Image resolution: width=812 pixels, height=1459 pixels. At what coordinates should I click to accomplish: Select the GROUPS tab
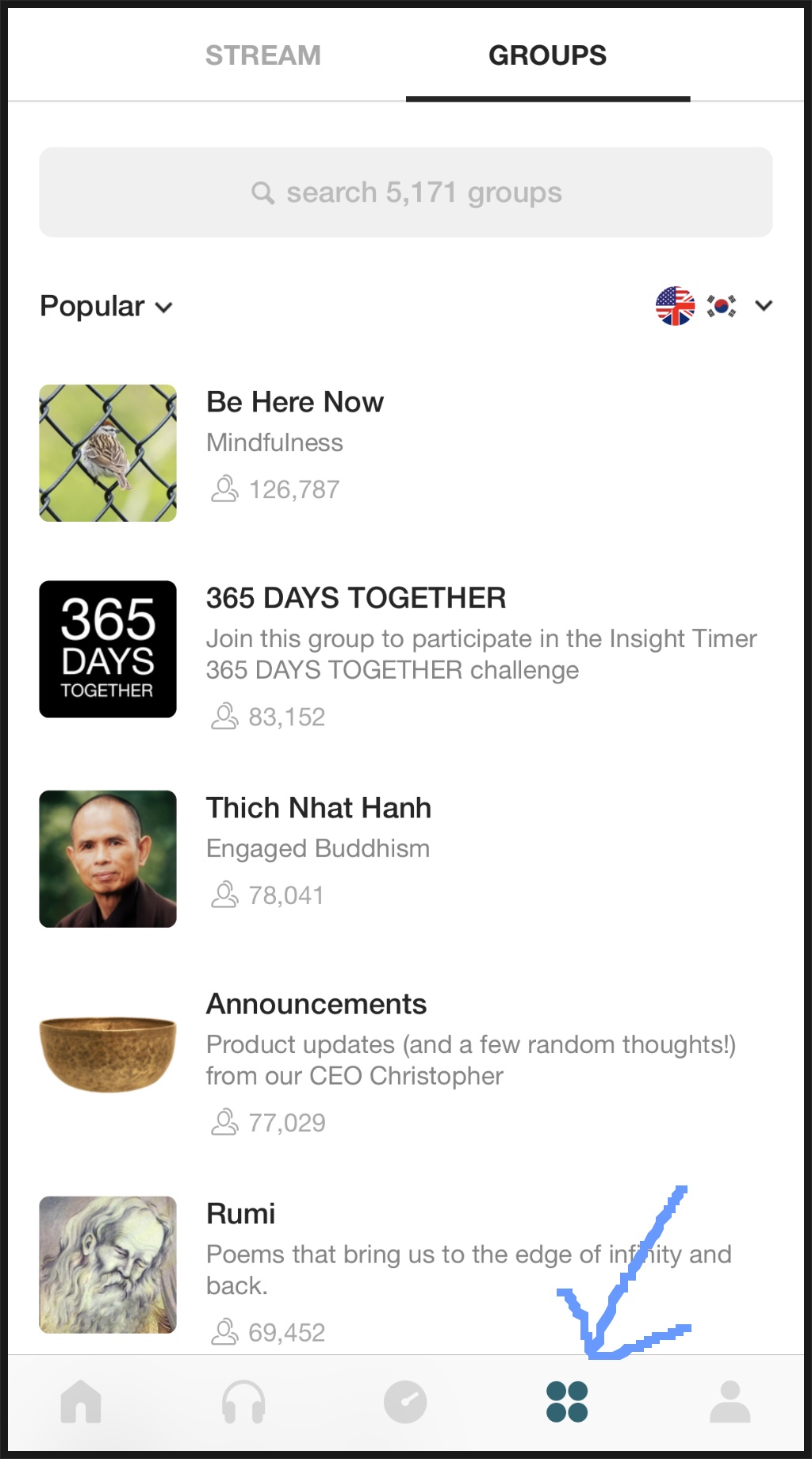[547, 56]
